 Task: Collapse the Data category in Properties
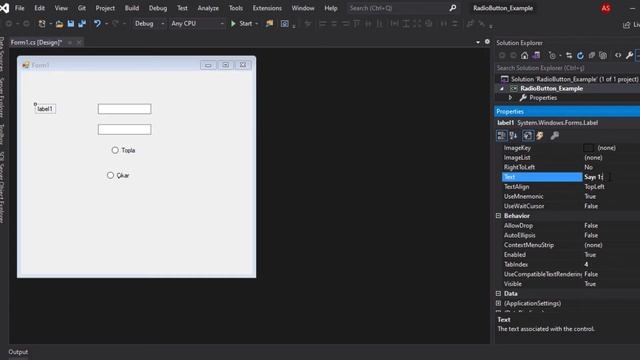point(498,293)
